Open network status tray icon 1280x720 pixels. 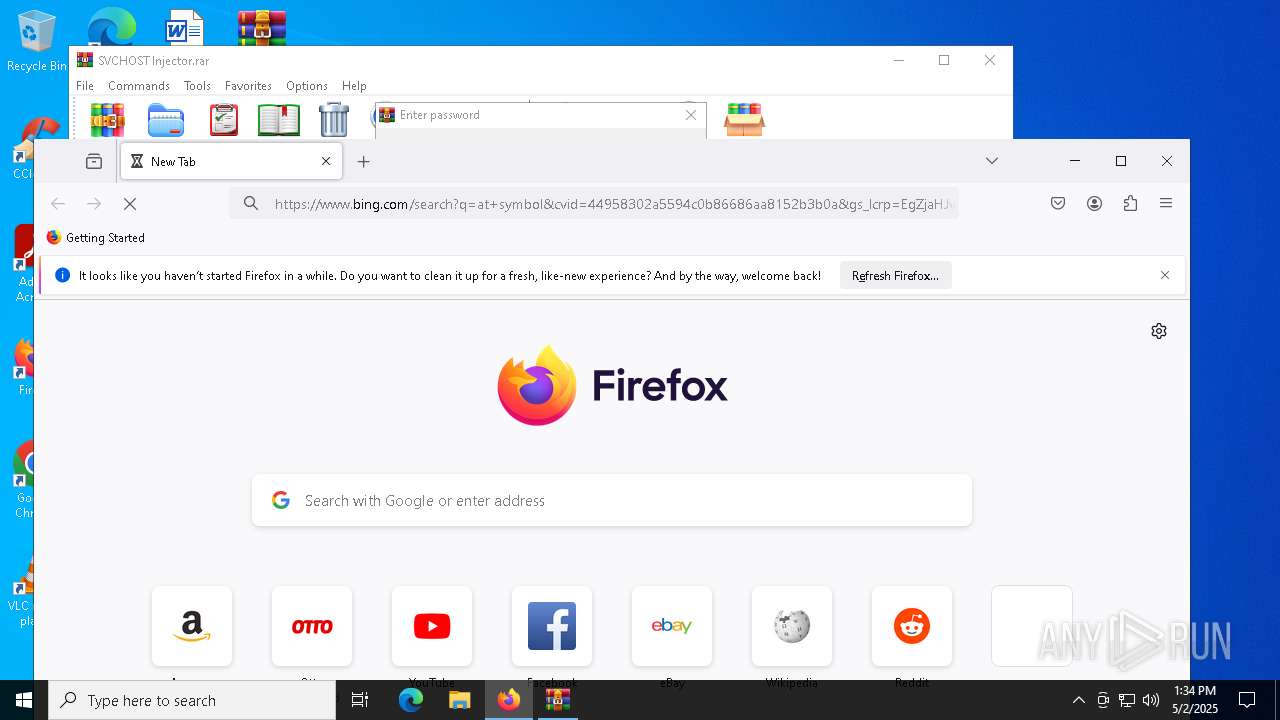point(1127,700)
